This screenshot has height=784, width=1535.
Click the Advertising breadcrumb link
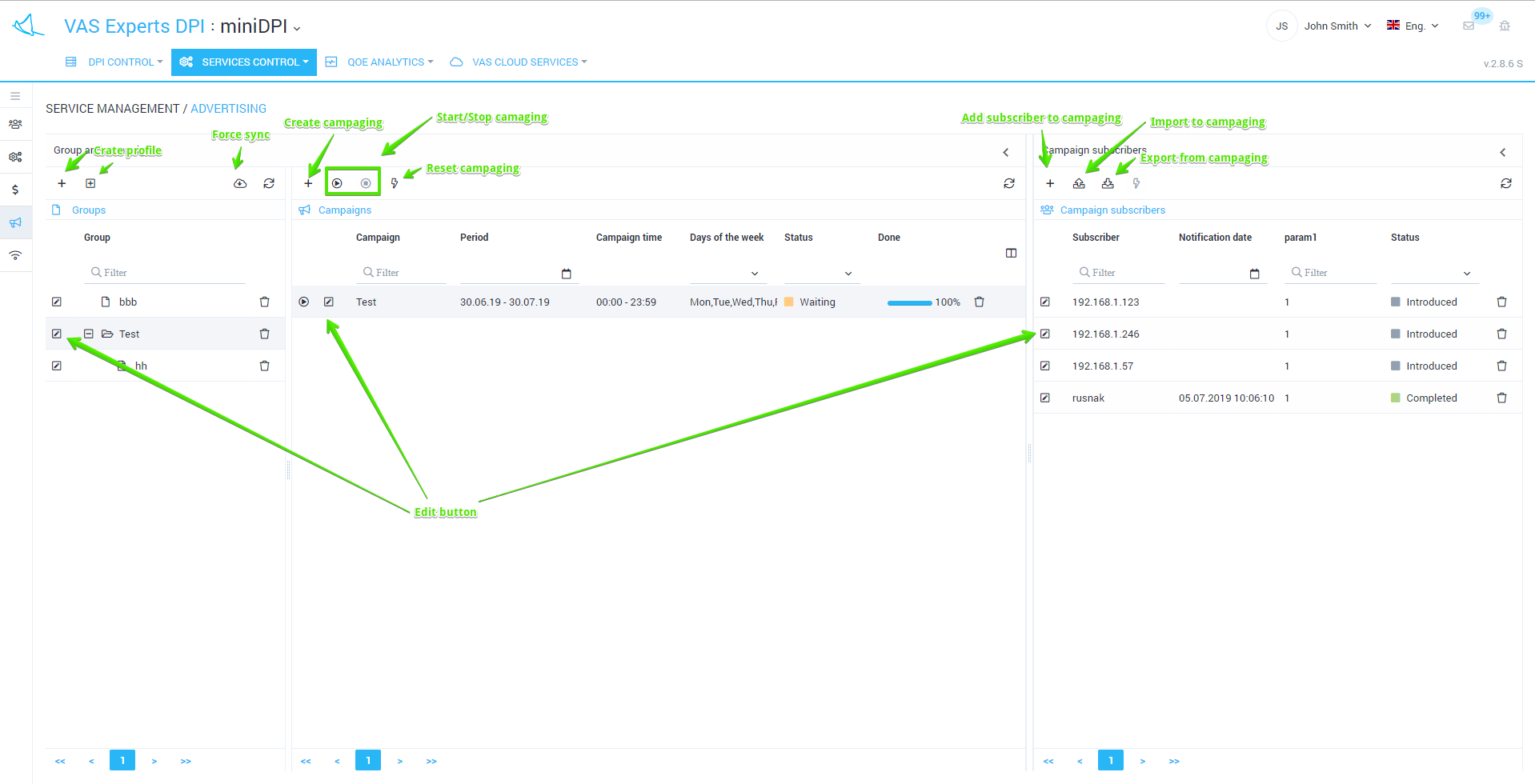[228, 108]
